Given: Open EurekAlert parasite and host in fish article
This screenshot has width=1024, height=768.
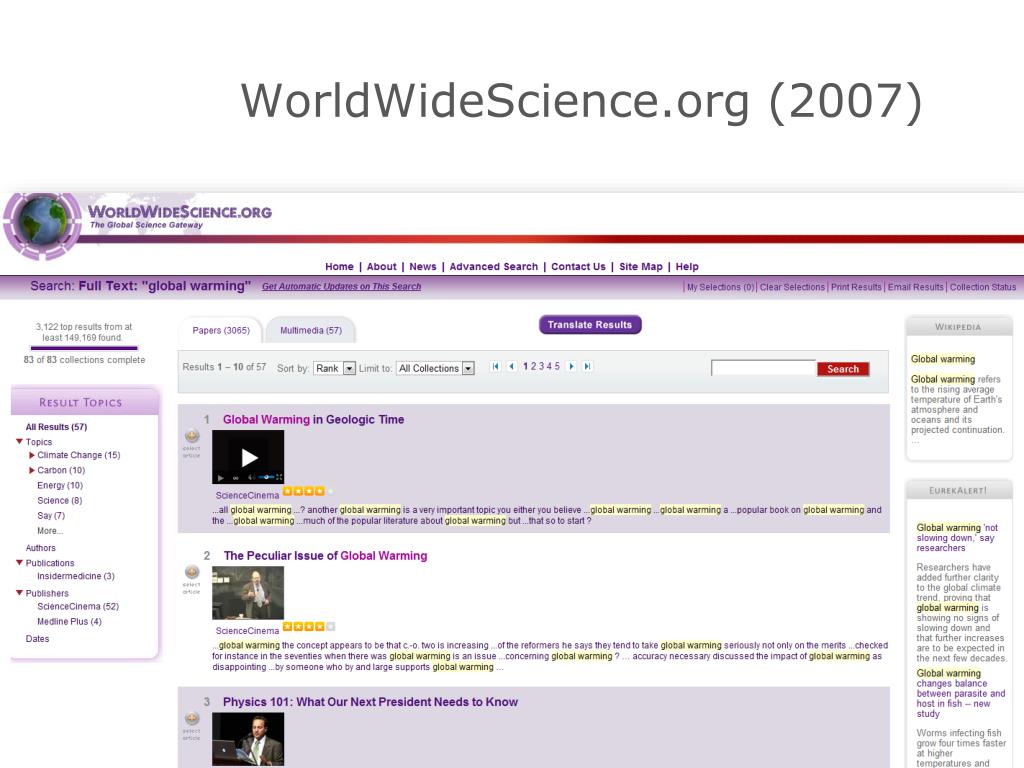Looking at the screenshot, I should coord(961,694).
